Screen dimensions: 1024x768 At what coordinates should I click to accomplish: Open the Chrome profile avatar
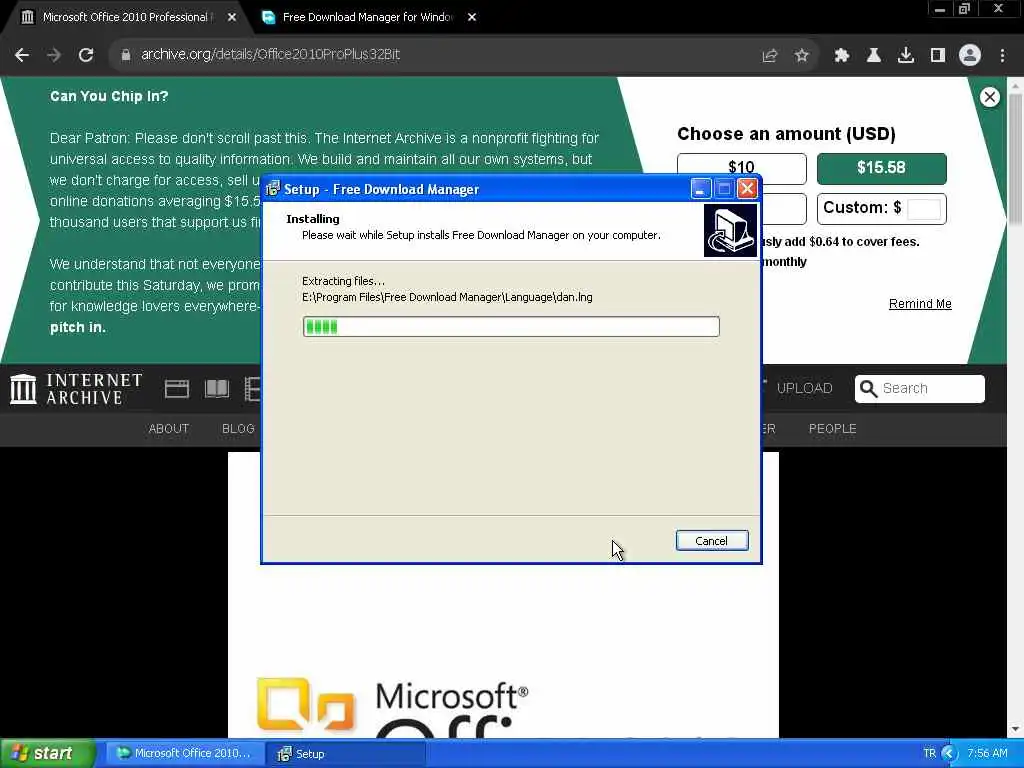[x=970, y=56]
